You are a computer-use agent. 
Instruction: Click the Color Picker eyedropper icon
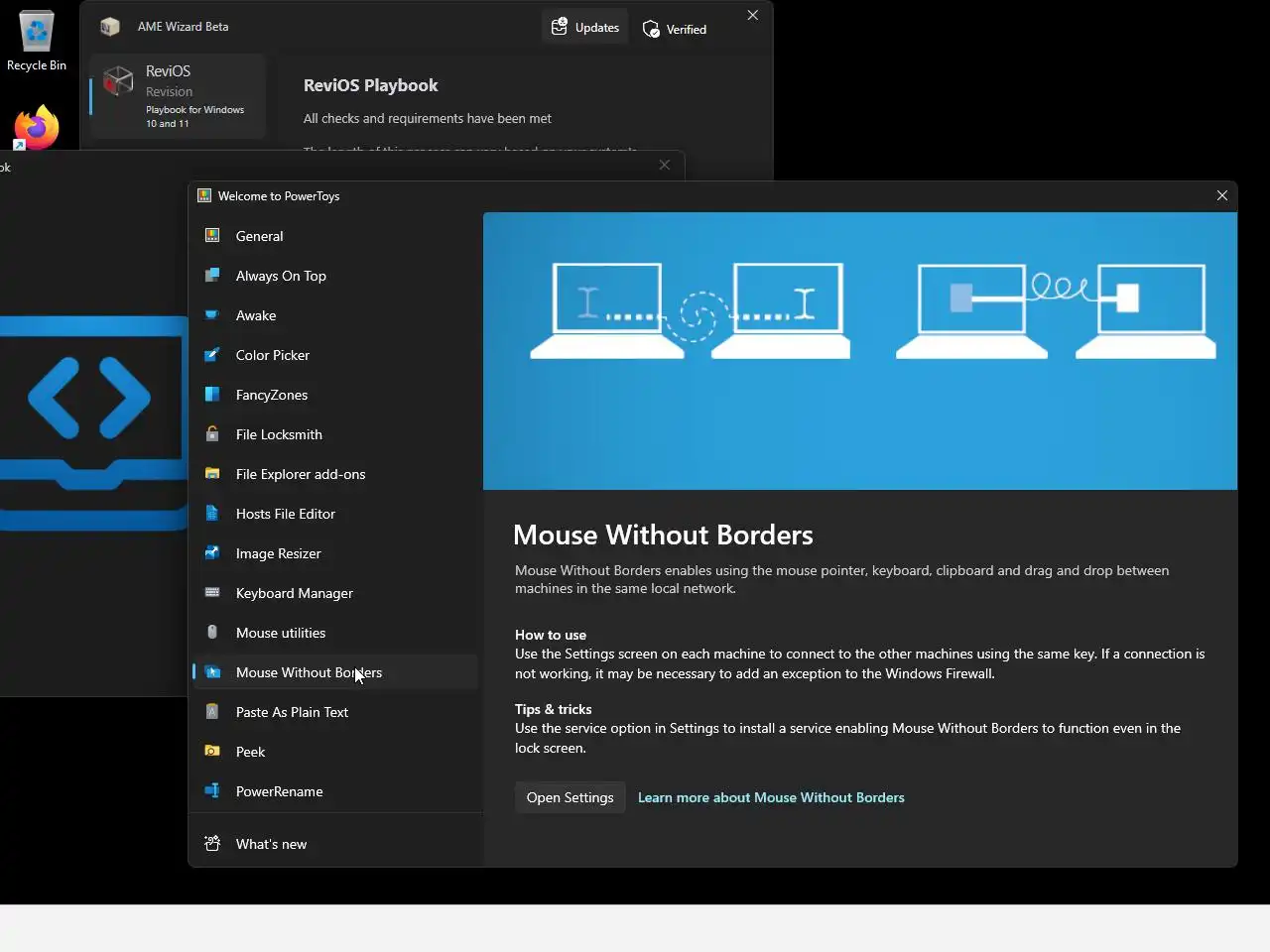212,355
